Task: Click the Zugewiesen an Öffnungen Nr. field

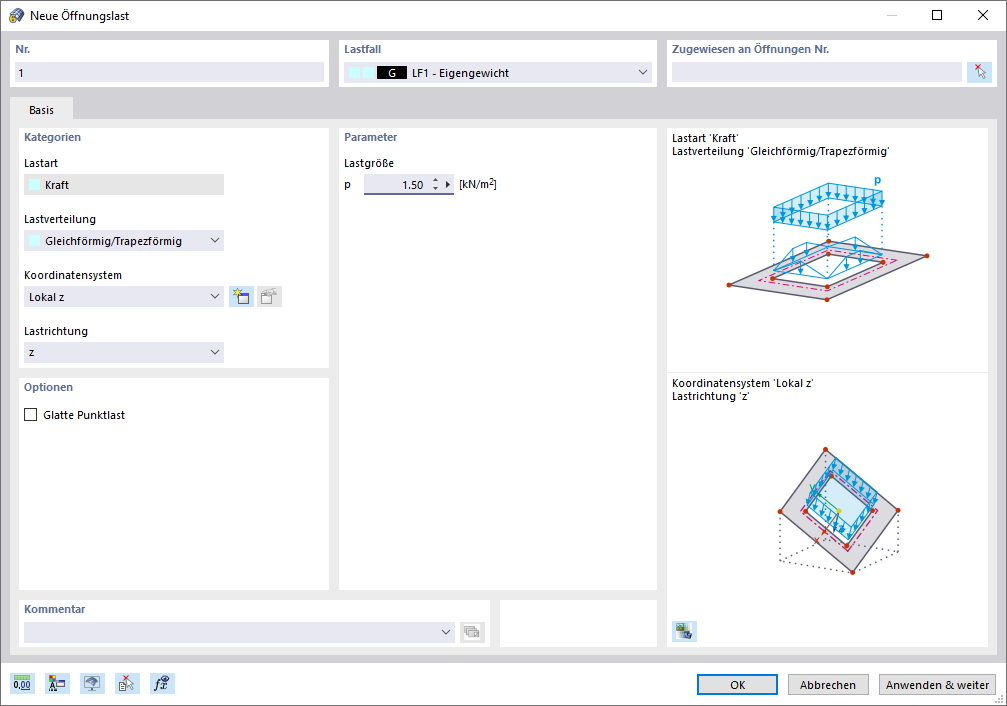Action: pos(817,73)
